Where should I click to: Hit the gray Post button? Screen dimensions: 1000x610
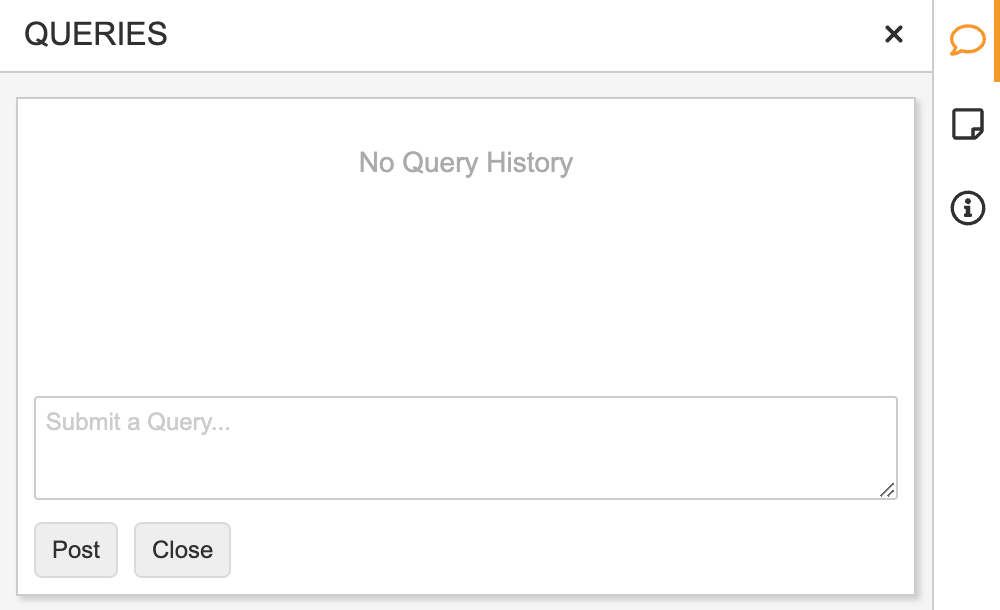tap(76, 550)
